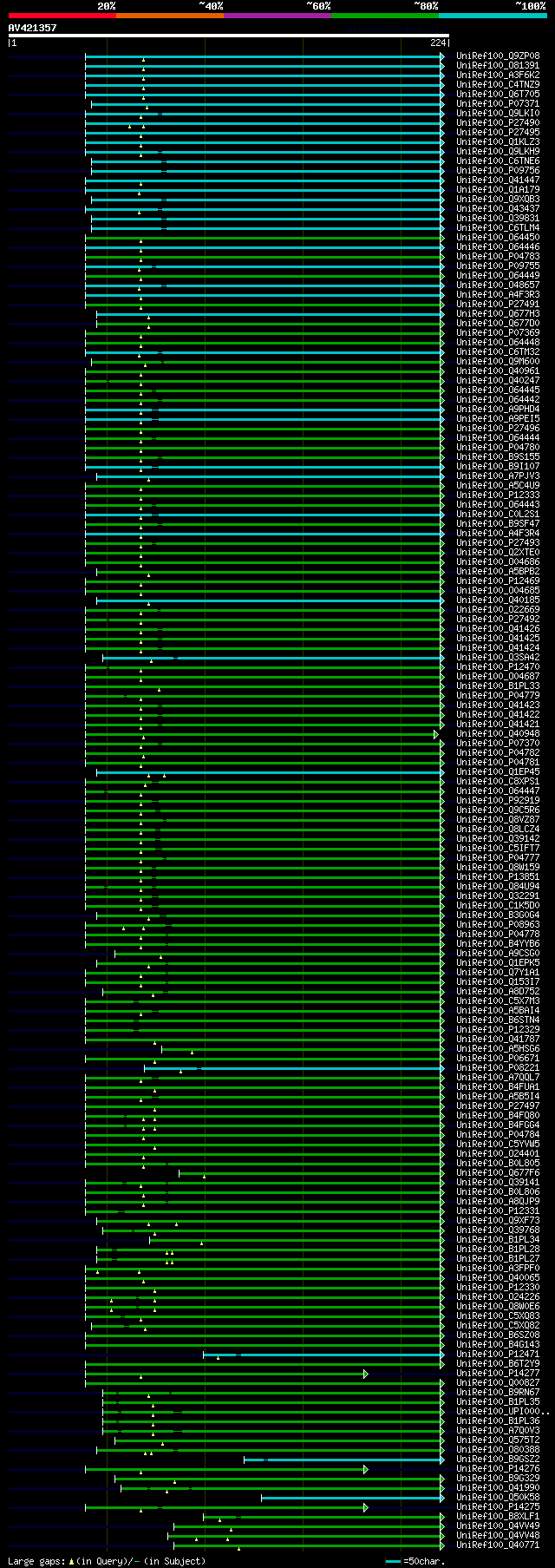Select hit label UniRef100_P08221
555x1568 pixels.
click(498, 1068)
